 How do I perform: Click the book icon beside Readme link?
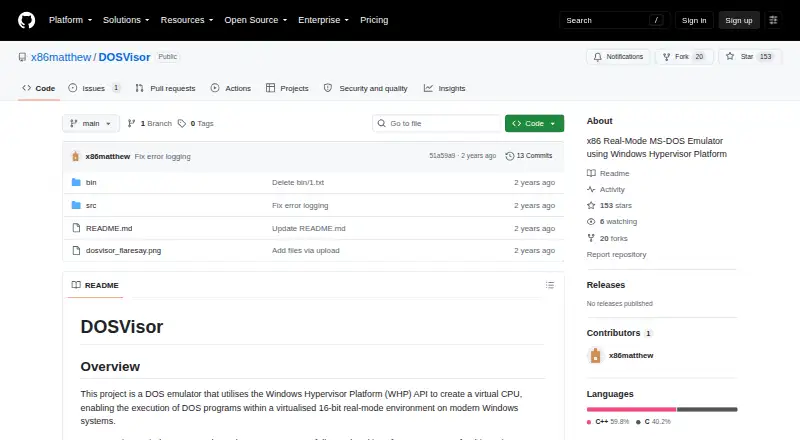pos(591,173)
